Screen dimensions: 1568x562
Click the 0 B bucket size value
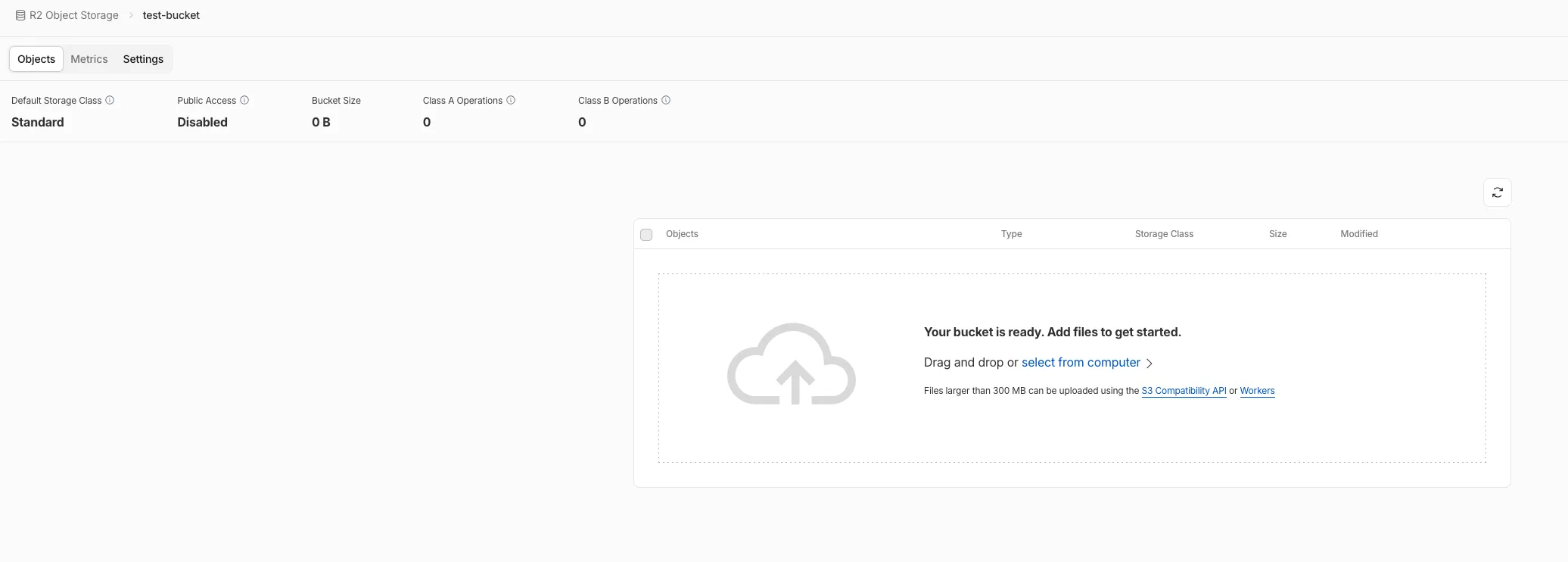point(321,122)
